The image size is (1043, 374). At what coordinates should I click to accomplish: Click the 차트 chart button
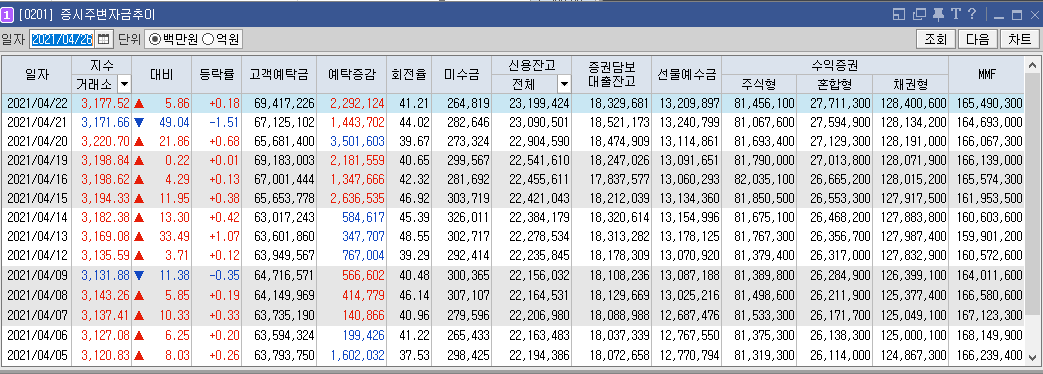(1019, 39)
